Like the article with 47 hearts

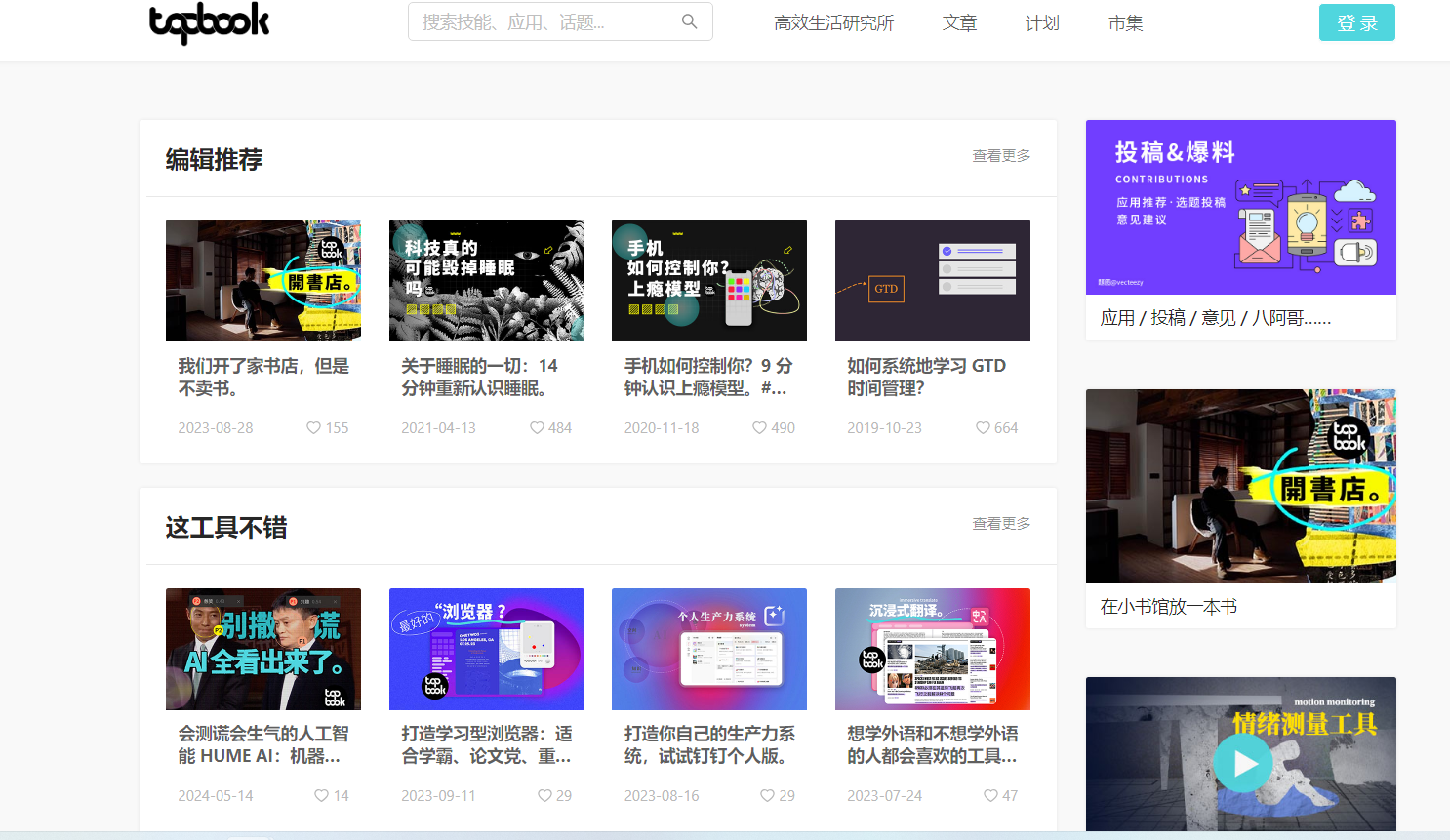click(990, 796)
